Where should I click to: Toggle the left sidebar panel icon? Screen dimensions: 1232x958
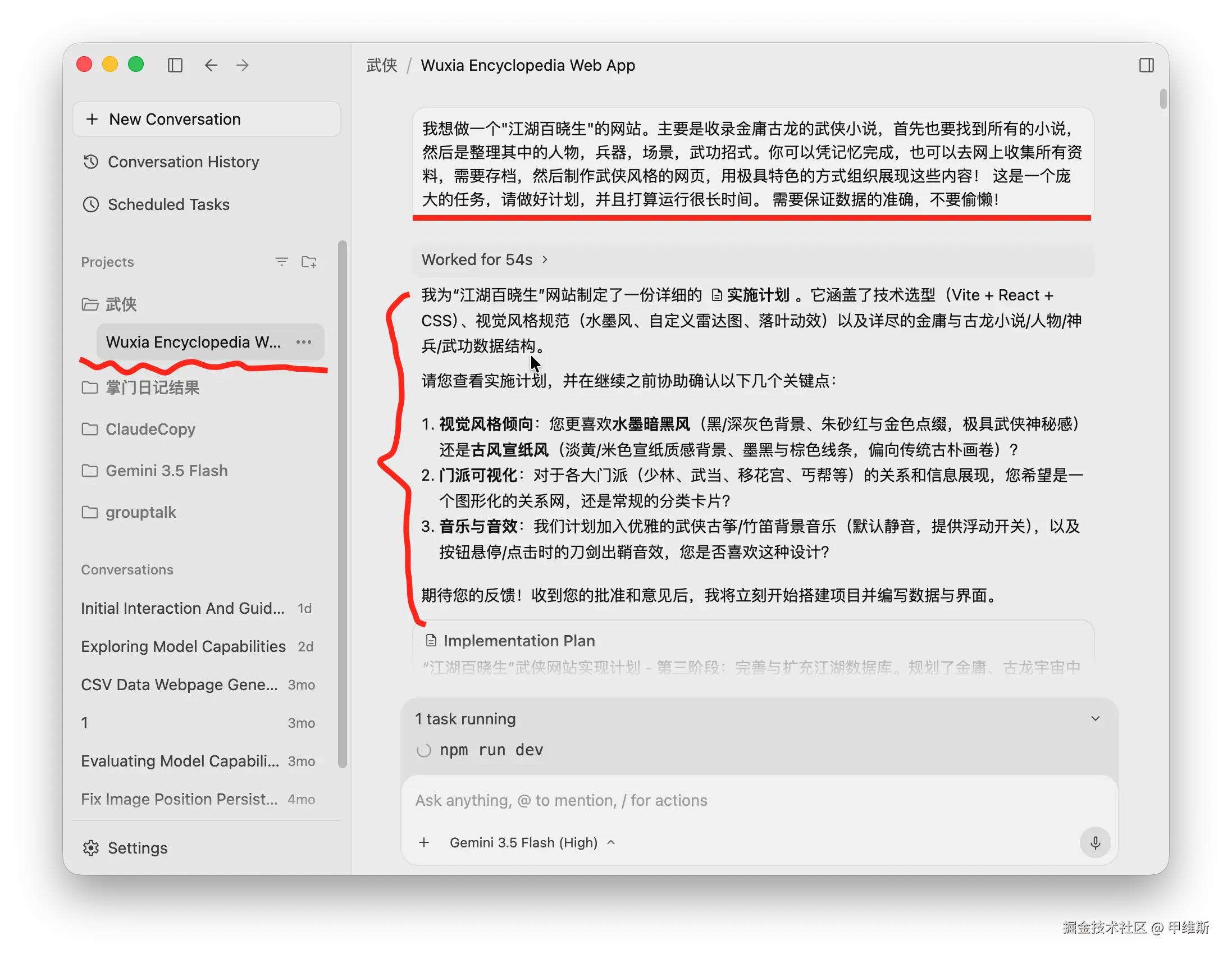coord(175,66)
